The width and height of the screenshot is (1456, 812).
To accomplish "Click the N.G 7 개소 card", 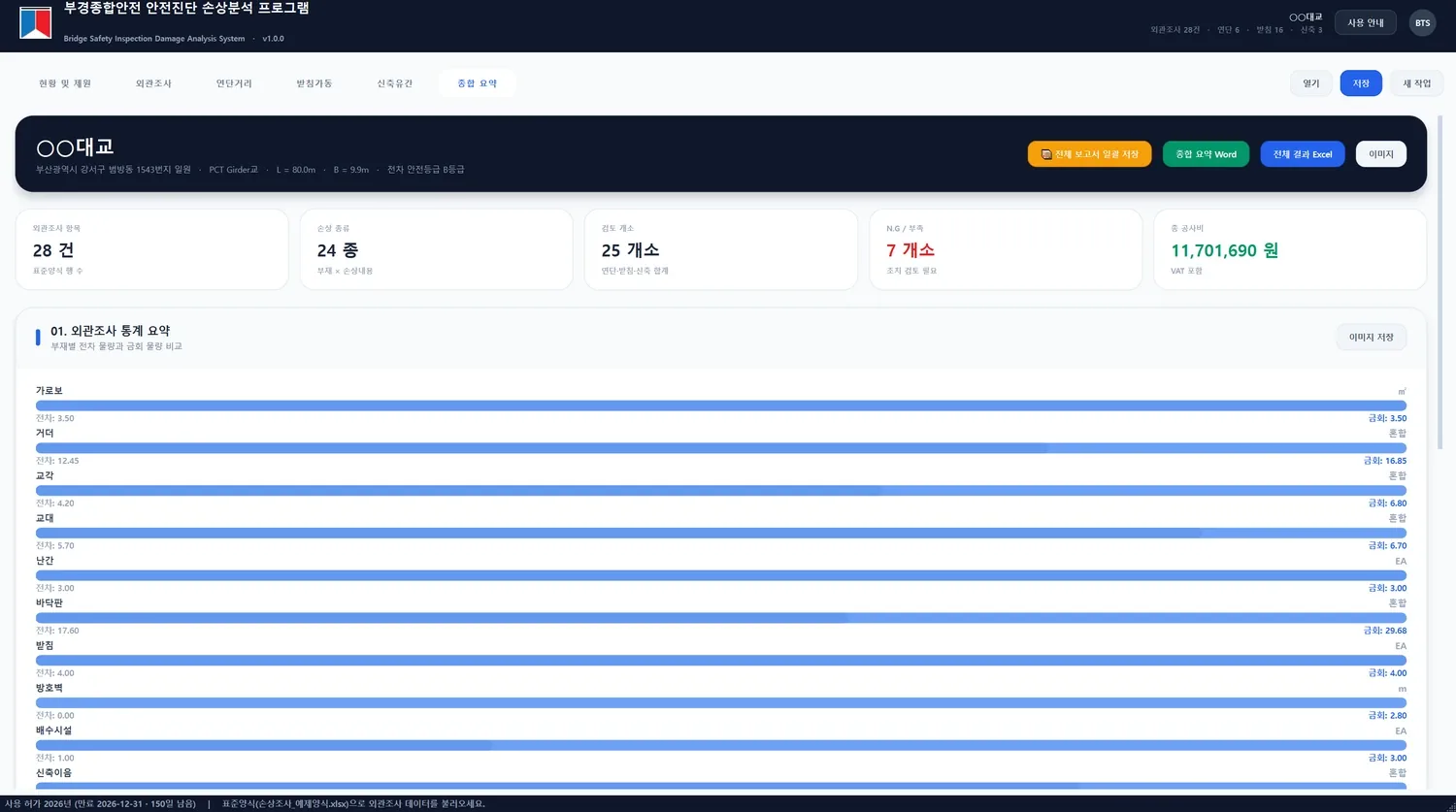I will (1006, 249).
